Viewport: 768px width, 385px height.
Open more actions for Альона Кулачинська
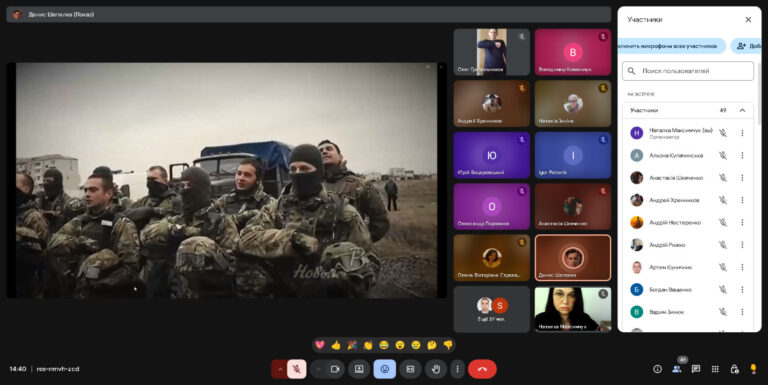[x=742, y=155]
